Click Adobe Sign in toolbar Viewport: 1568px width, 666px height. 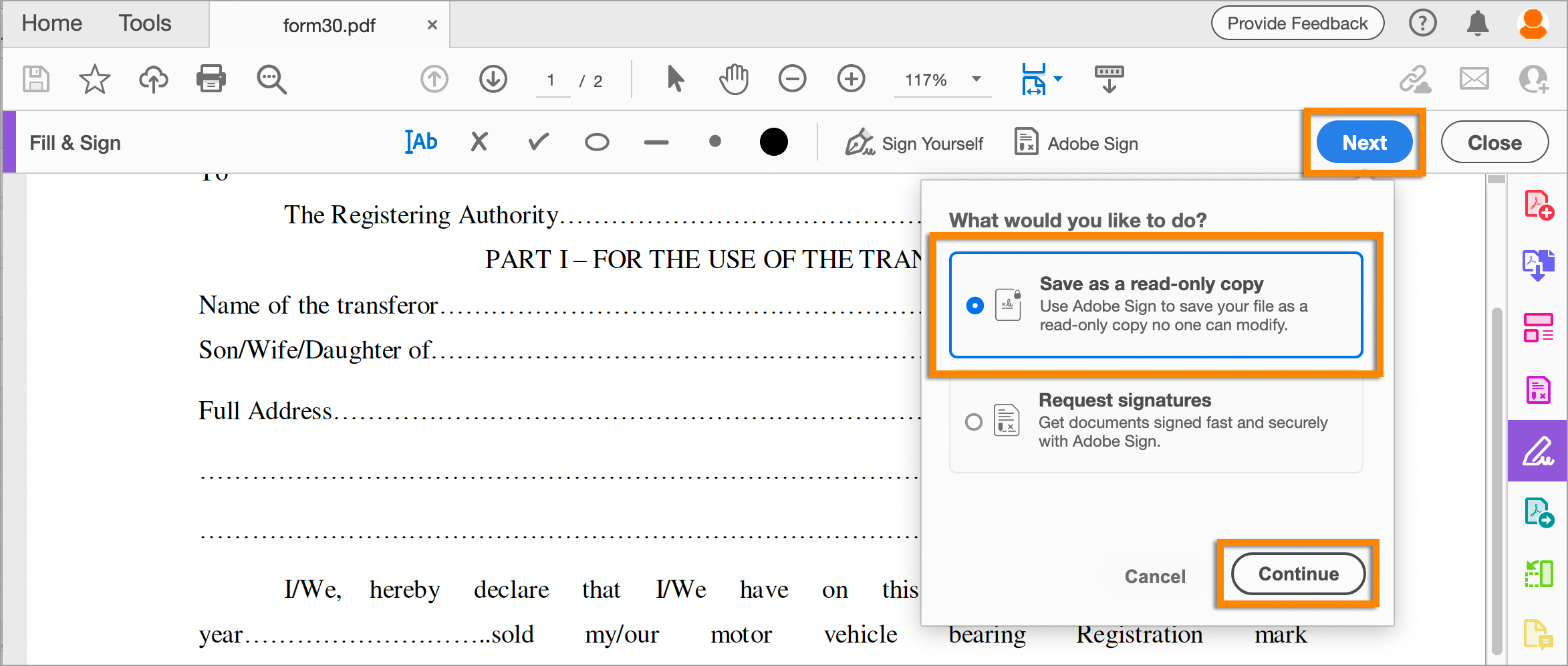(x=1076, y=143)
